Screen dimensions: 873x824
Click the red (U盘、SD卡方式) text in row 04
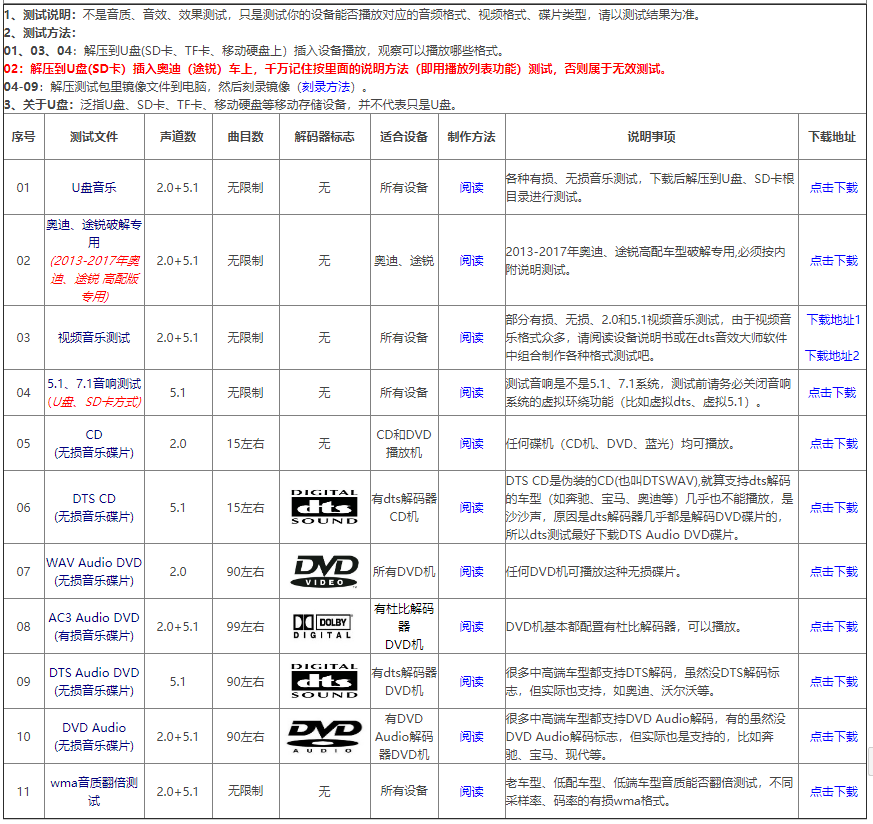pos(94,401)
